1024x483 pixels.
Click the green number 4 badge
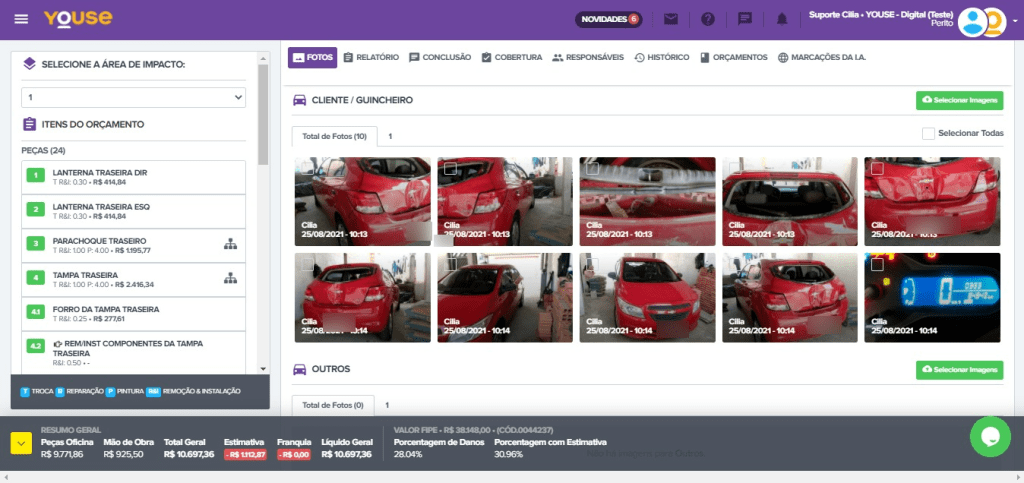pos(35,277)
